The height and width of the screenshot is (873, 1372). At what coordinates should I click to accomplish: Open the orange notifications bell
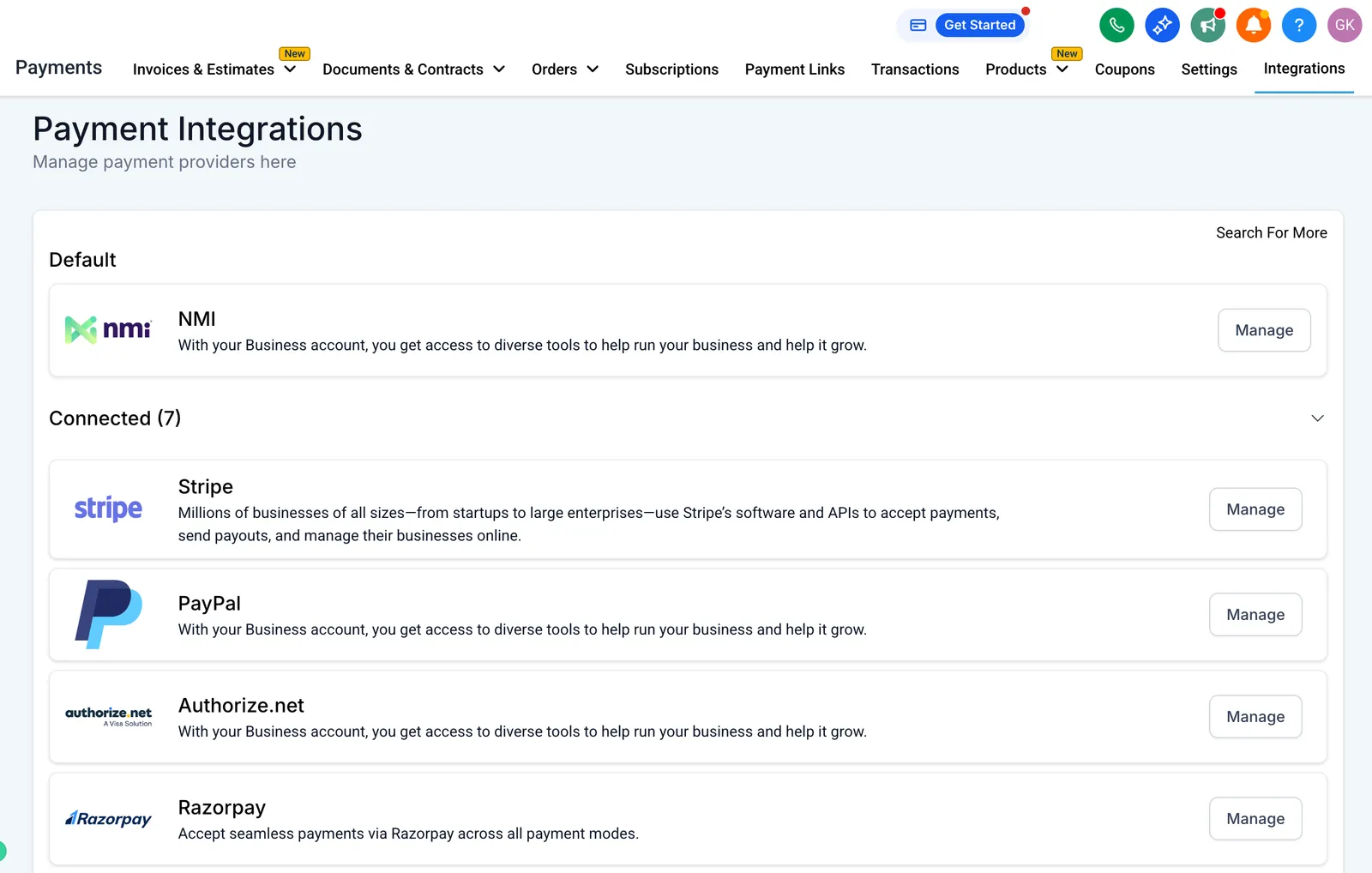(x=1254, y=25)
